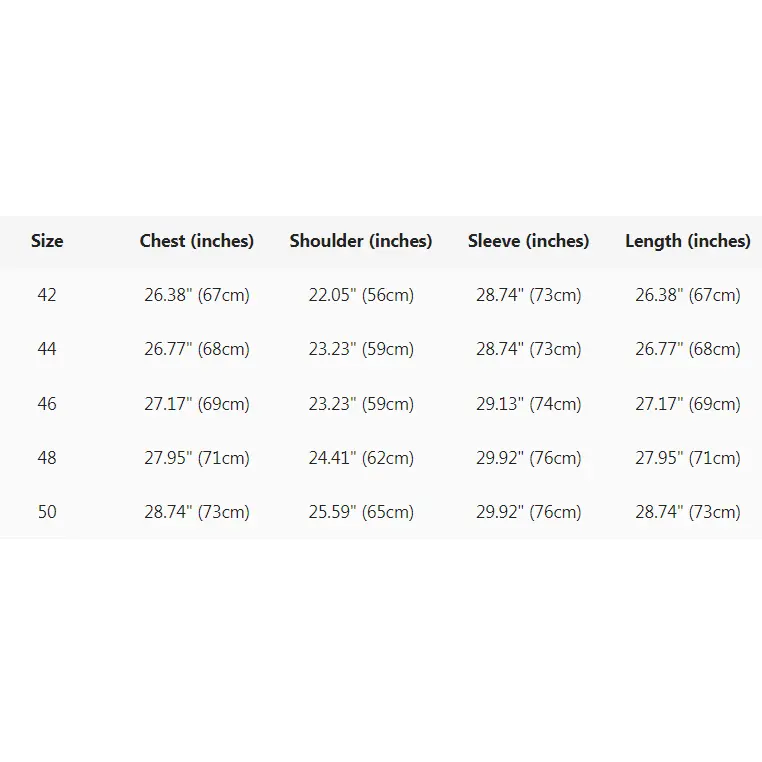762x762 pixels.
Task: Select size 50 in the table
Action: point(47,512)
